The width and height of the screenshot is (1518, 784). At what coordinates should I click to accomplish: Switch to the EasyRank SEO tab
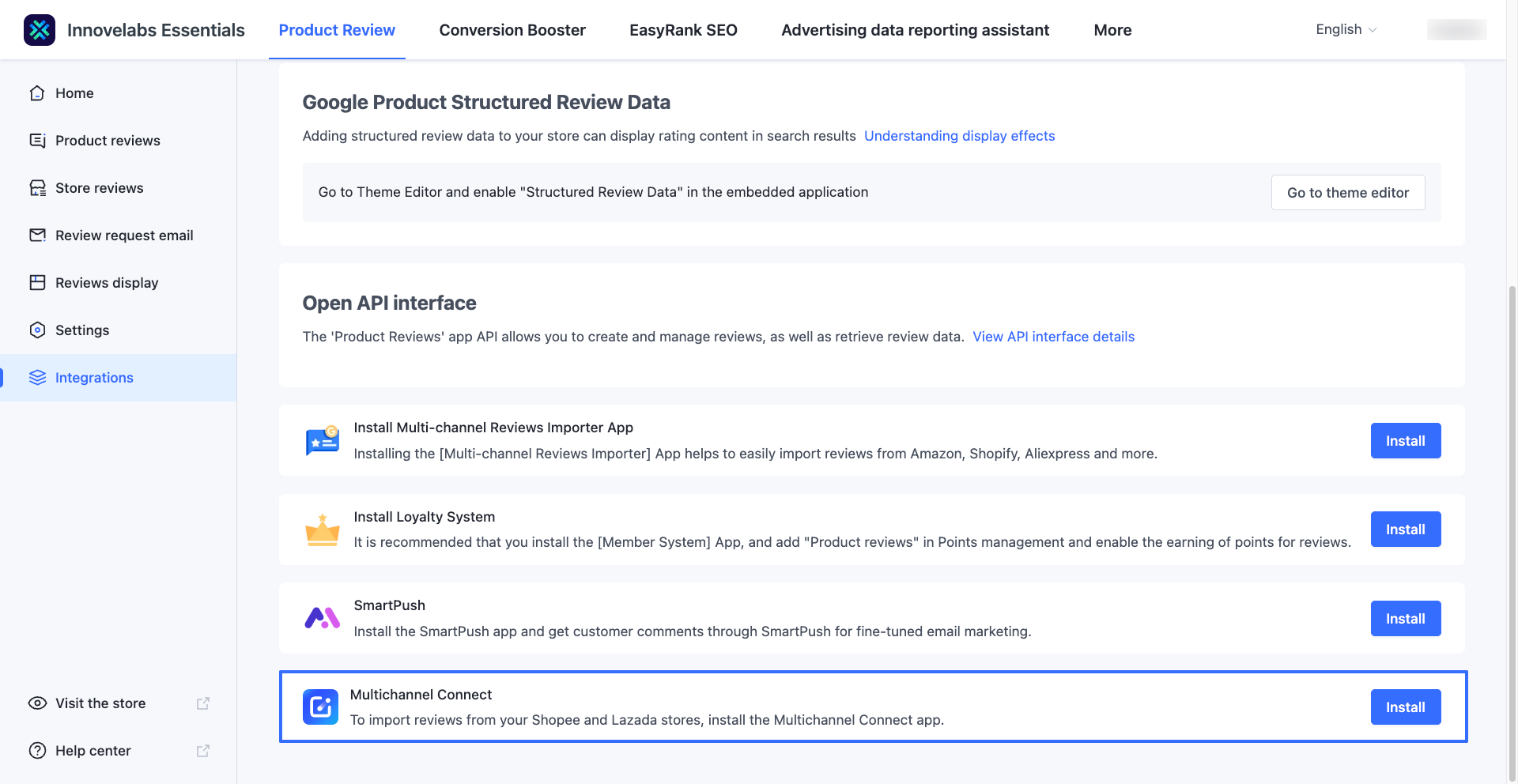[683, 30]
